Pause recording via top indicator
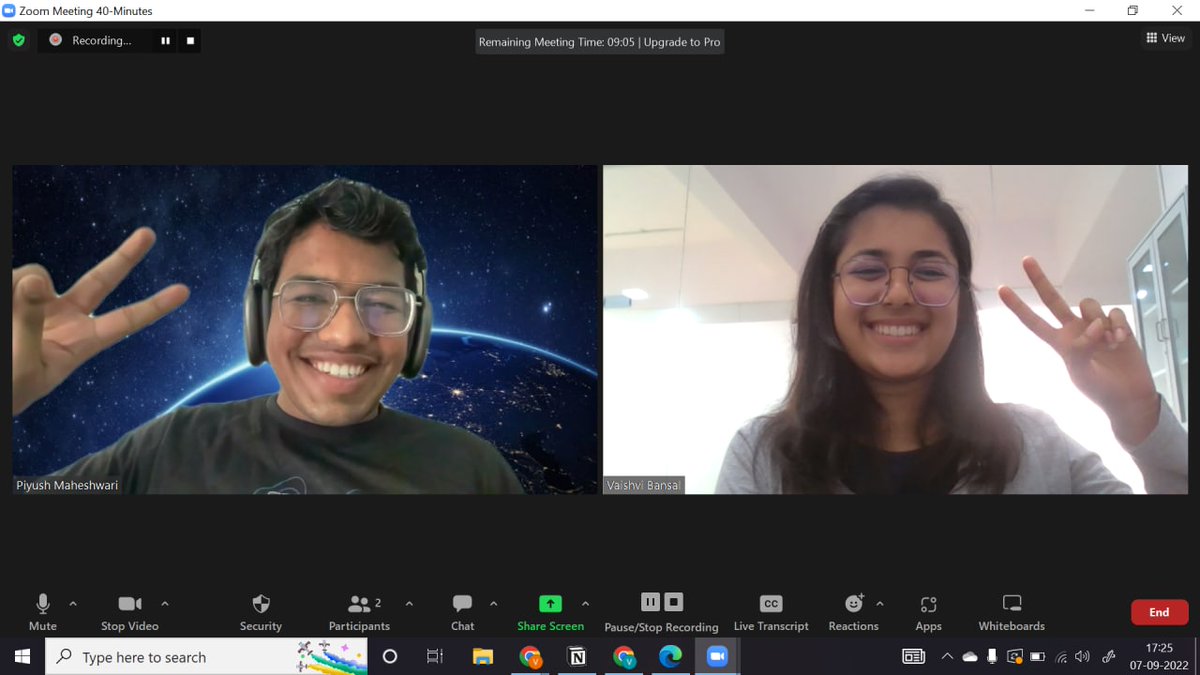 point(165,41)
